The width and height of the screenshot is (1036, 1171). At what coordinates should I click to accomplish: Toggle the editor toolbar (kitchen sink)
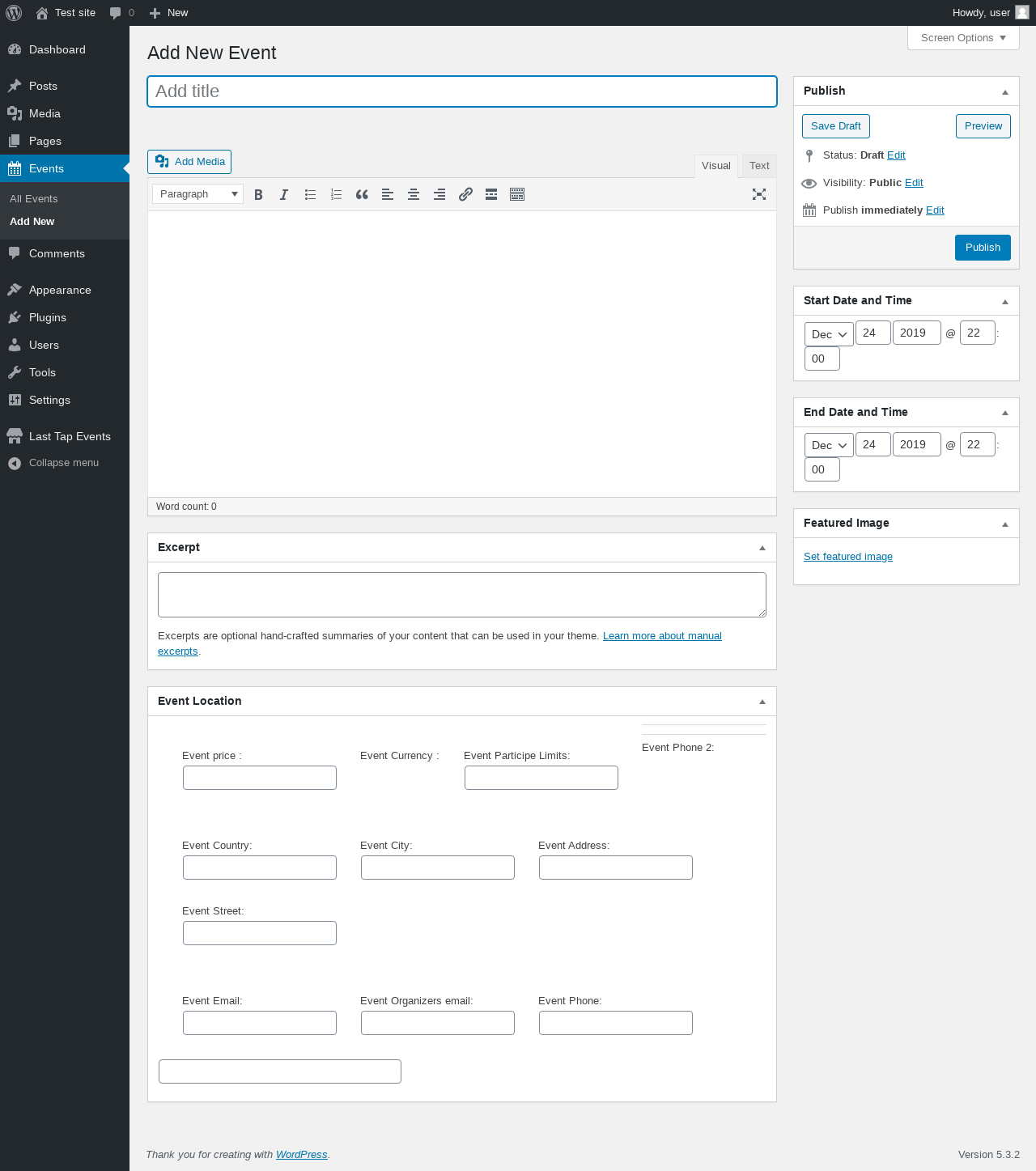(517, 194)
